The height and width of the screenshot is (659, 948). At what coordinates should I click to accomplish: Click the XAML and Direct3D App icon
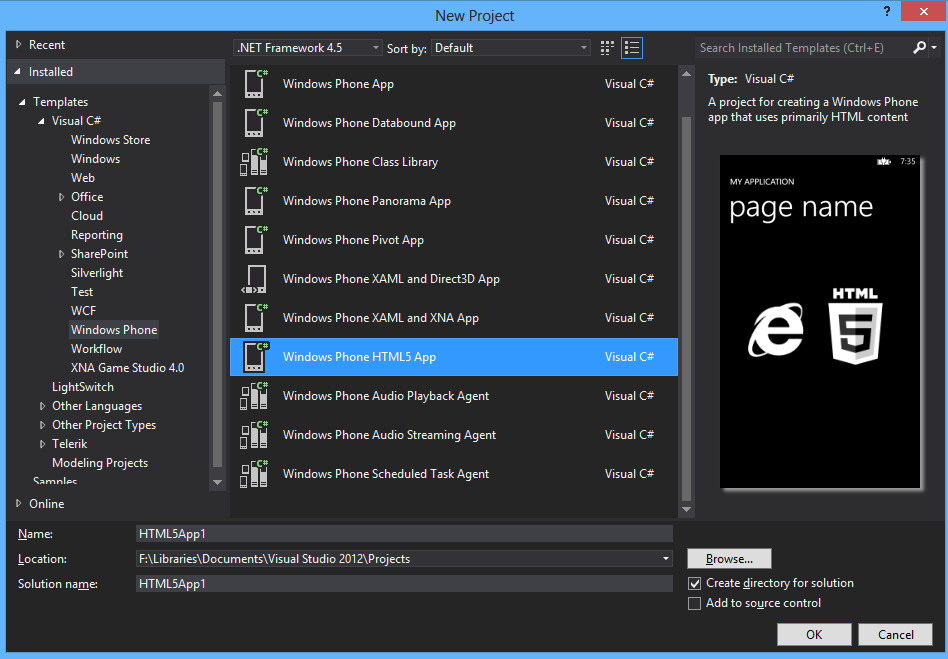(x=255, y=279)
